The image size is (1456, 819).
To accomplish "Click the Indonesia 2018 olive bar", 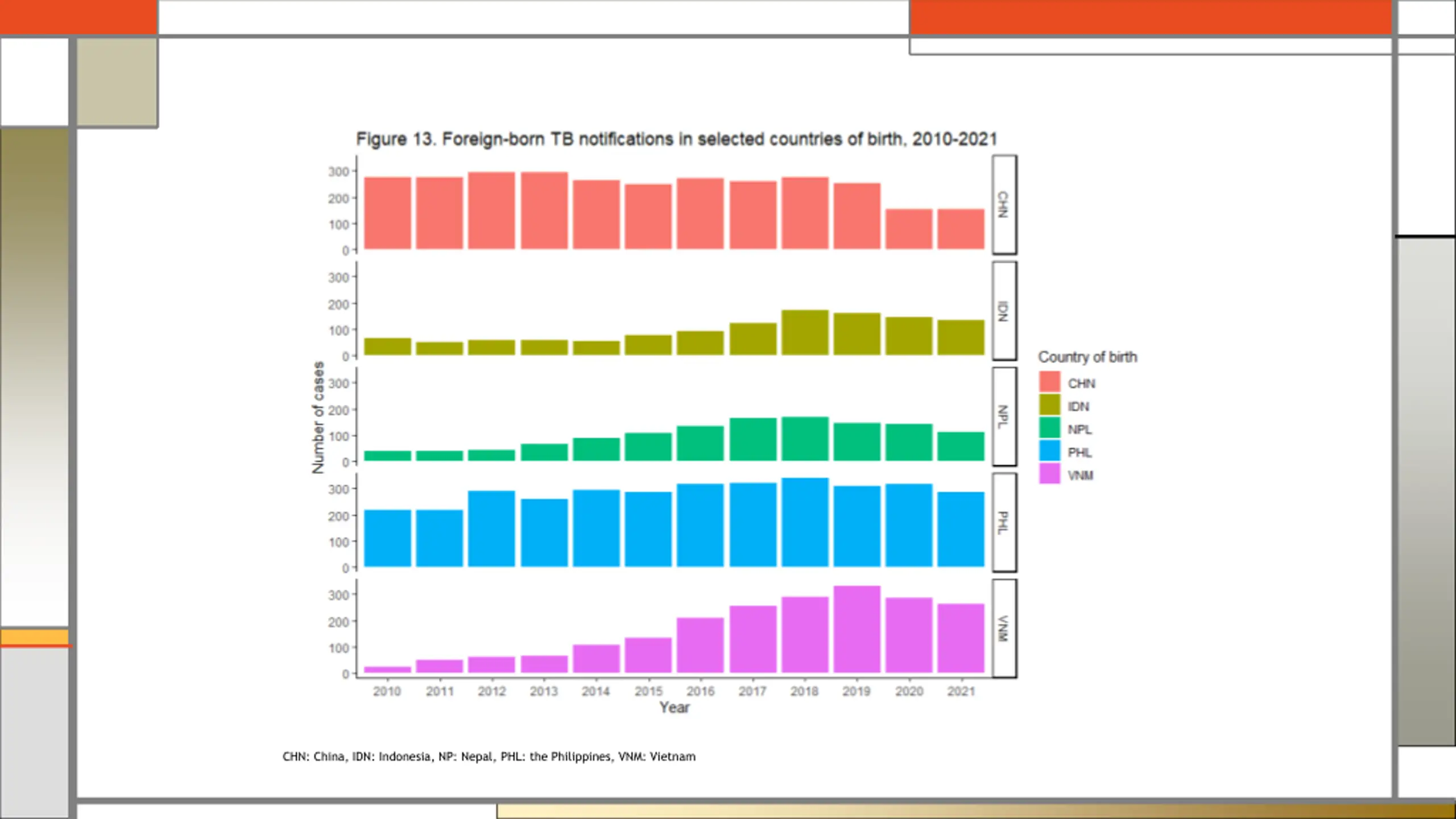I will (x=805, y=333).
